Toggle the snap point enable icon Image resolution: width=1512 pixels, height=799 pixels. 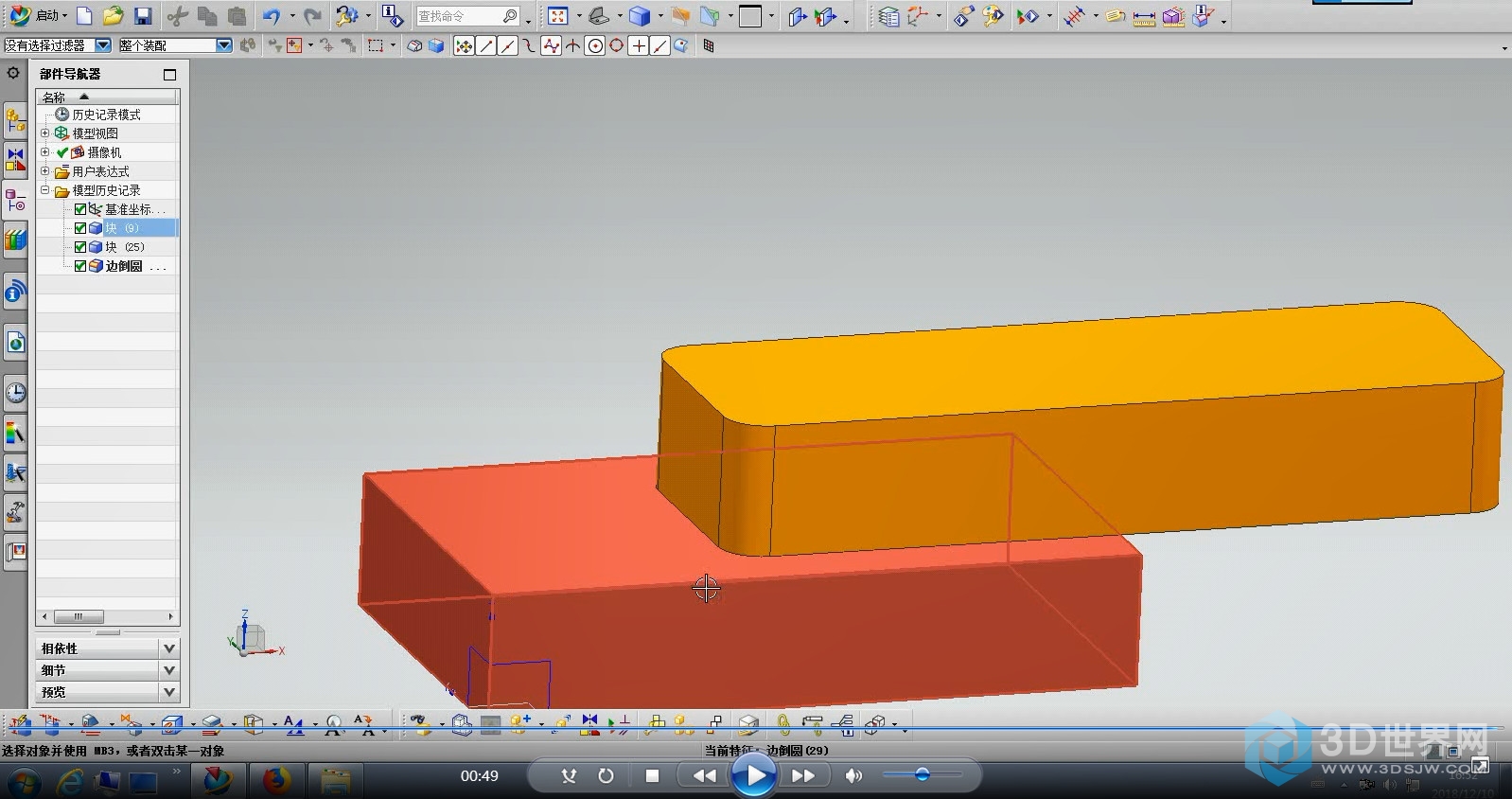coord(464,45)
